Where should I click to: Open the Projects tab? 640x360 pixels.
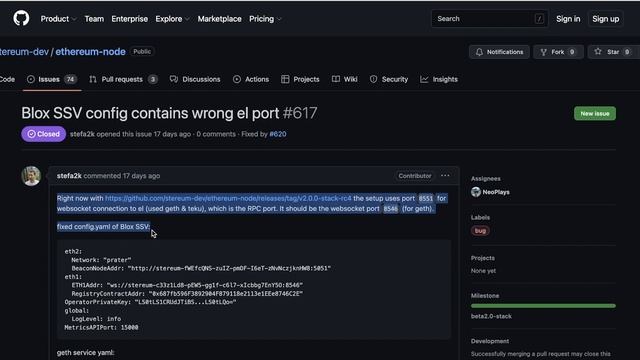pyautogui.click(x=300, y=79)
